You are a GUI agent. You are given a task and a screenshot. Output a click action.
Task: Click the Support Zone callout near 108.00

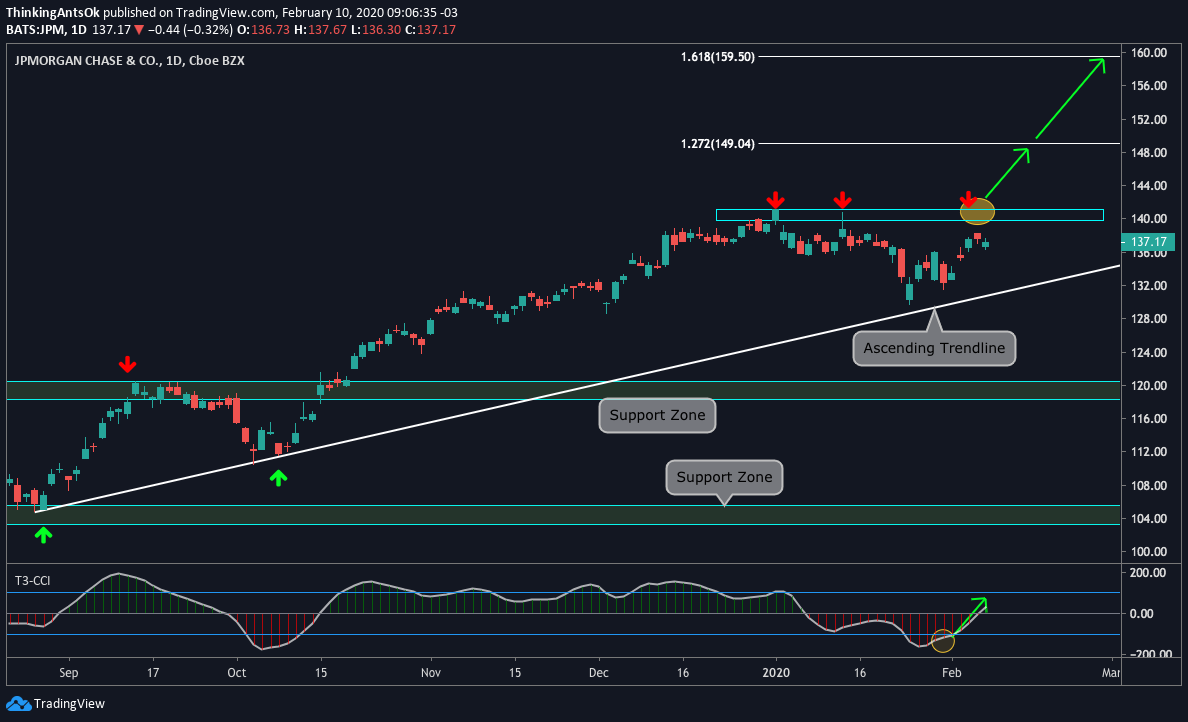724,477
